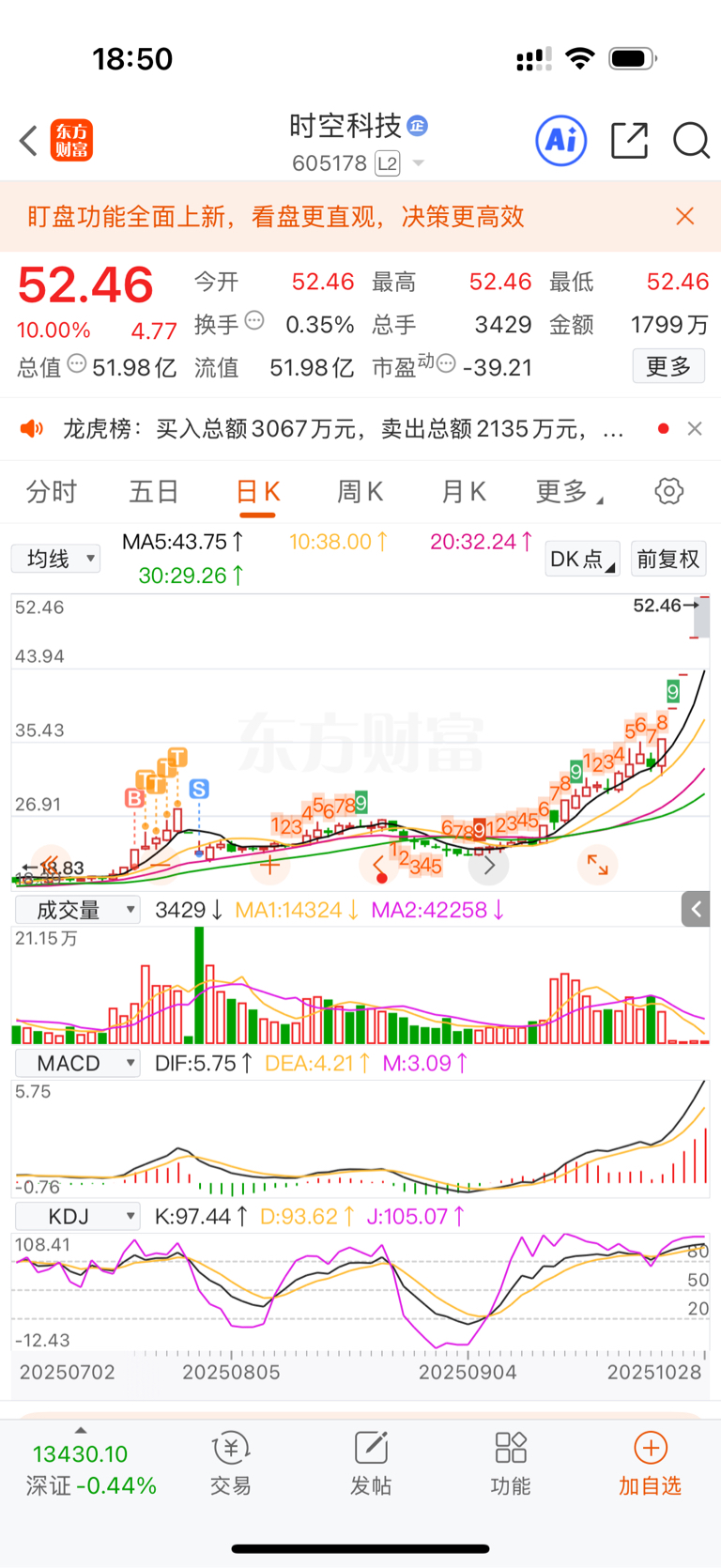This screenshot has width=721, height=1568.
Task: Tap 加自选 to add watchlist
Action: (x=650, y=1463)
